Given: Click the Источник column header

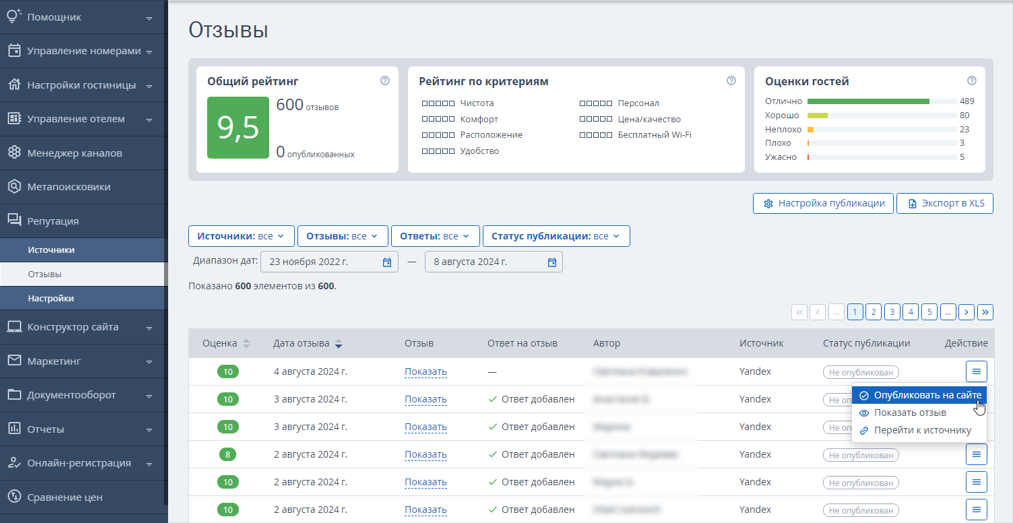Looking at the screenshot, I should tap(761, 344).
